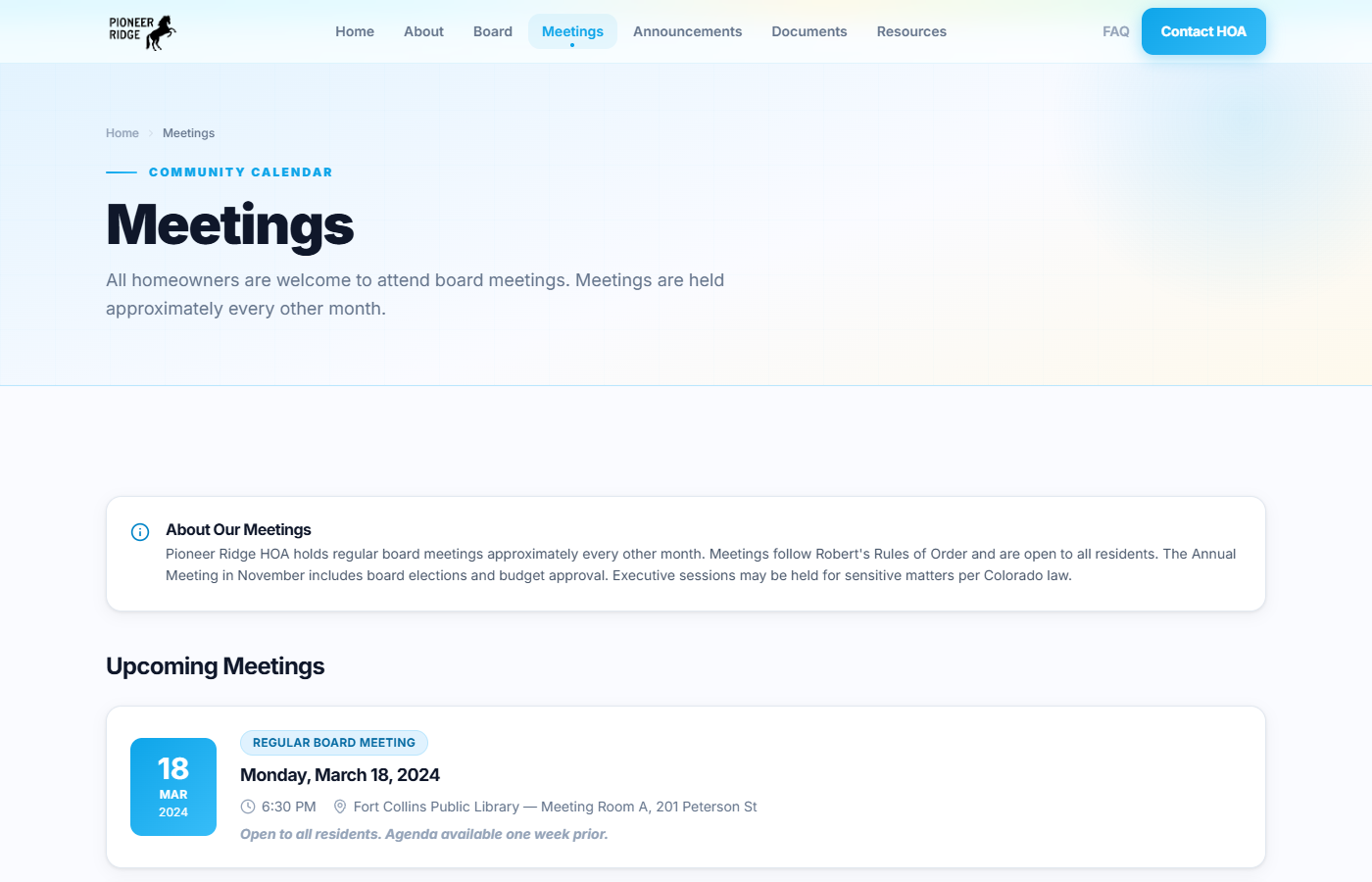The height and width of the screenshot is (882, 1372).
Task: Click the info icon beside About Our Meetings
Action: pyautogui.click(x=140, y=532)
